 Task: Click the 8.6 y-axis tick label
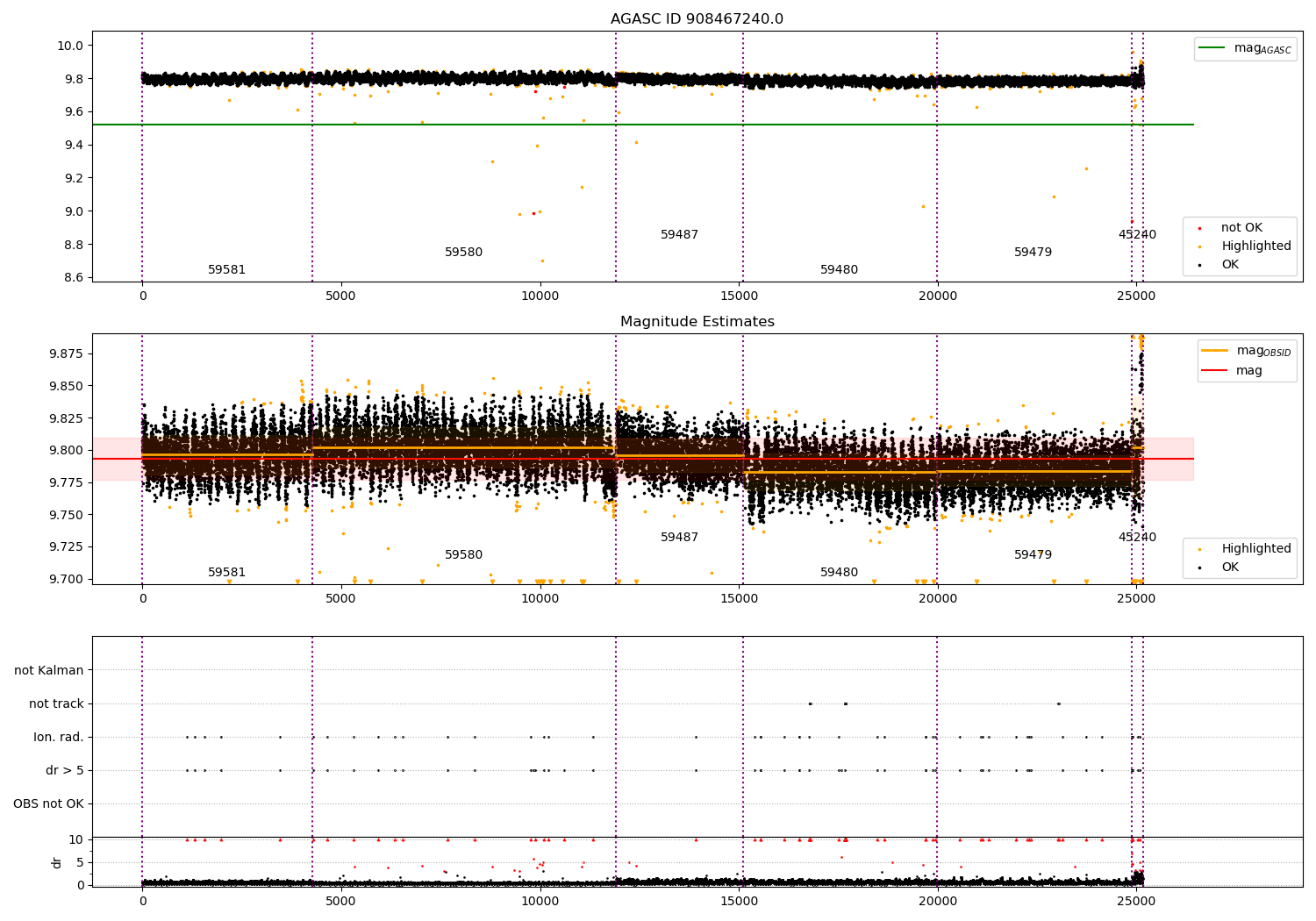coord(75,278)
